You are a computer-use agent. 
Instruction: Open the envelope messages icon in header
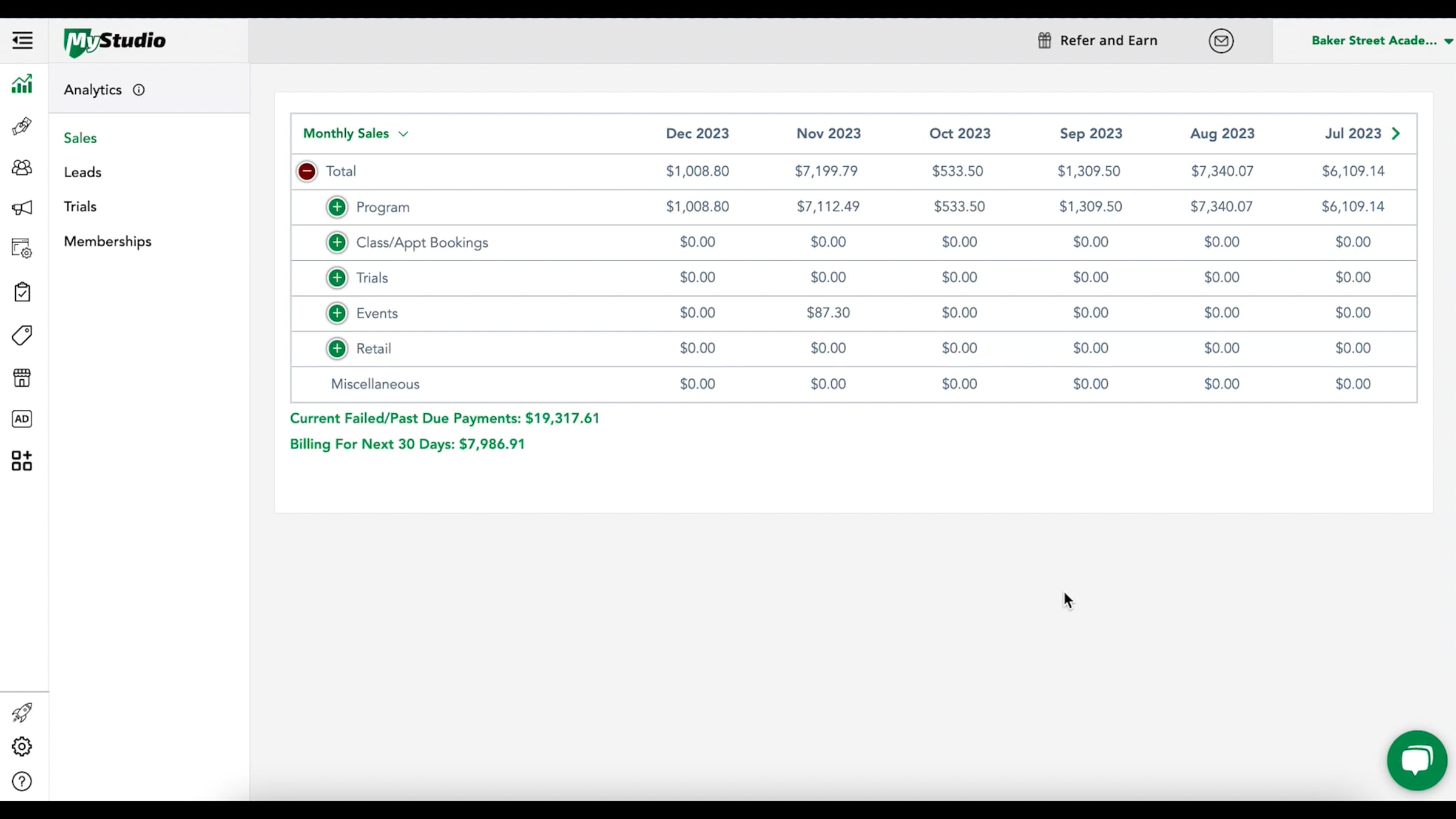1221,41
